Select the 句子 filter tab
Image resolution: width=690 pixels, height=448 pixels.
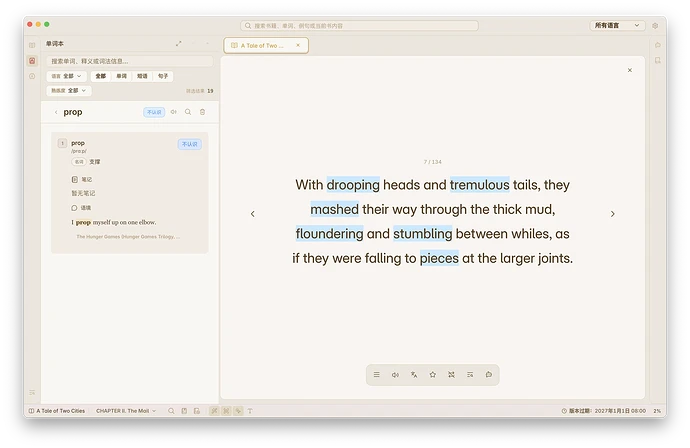(x=163, y=76)
